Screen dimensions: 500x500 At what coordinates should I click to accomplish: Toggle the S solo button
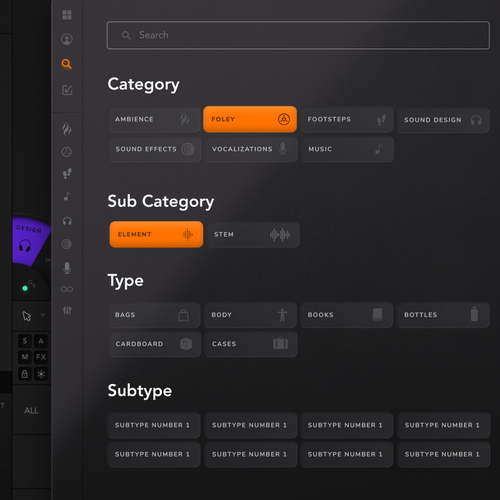click(25, 341)
